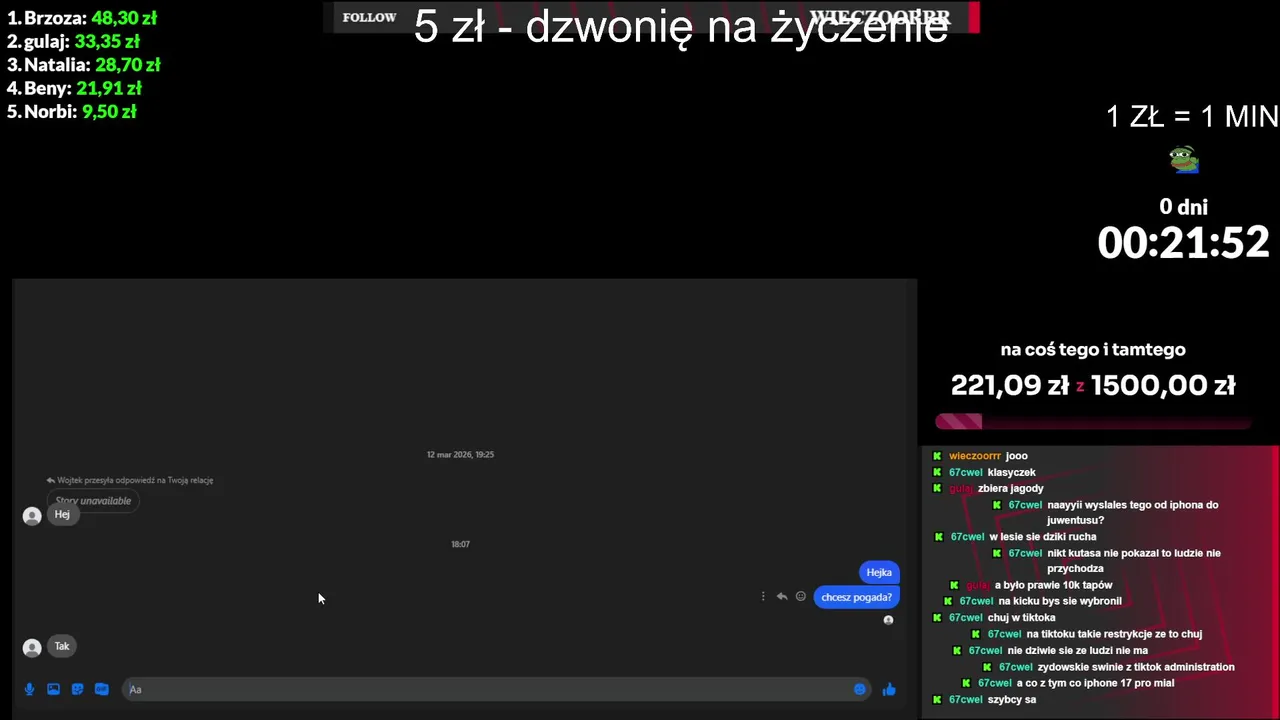
Task: Click the goal amount "221,09 zł z 1500,00 zł"
Action: [1093, 386]
